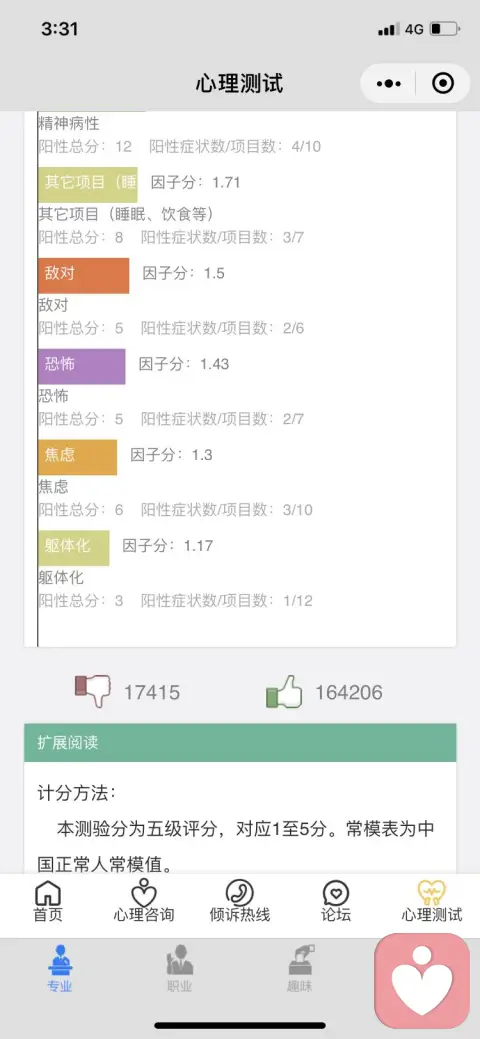This screenshot has width=480, height=1039.
Task: Select the orange 敌对 factor bar
Action: pyautogui.click(x=84, y=276)
